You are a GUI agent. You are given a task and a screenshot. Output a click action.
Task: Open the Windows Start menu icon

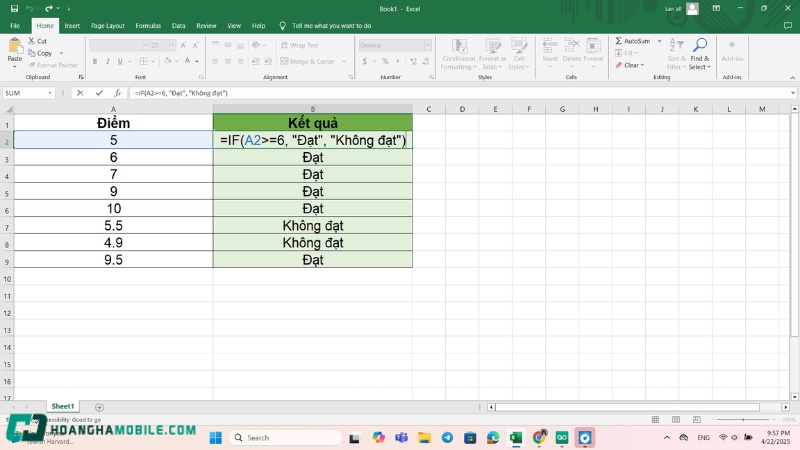tap(216, 438)
